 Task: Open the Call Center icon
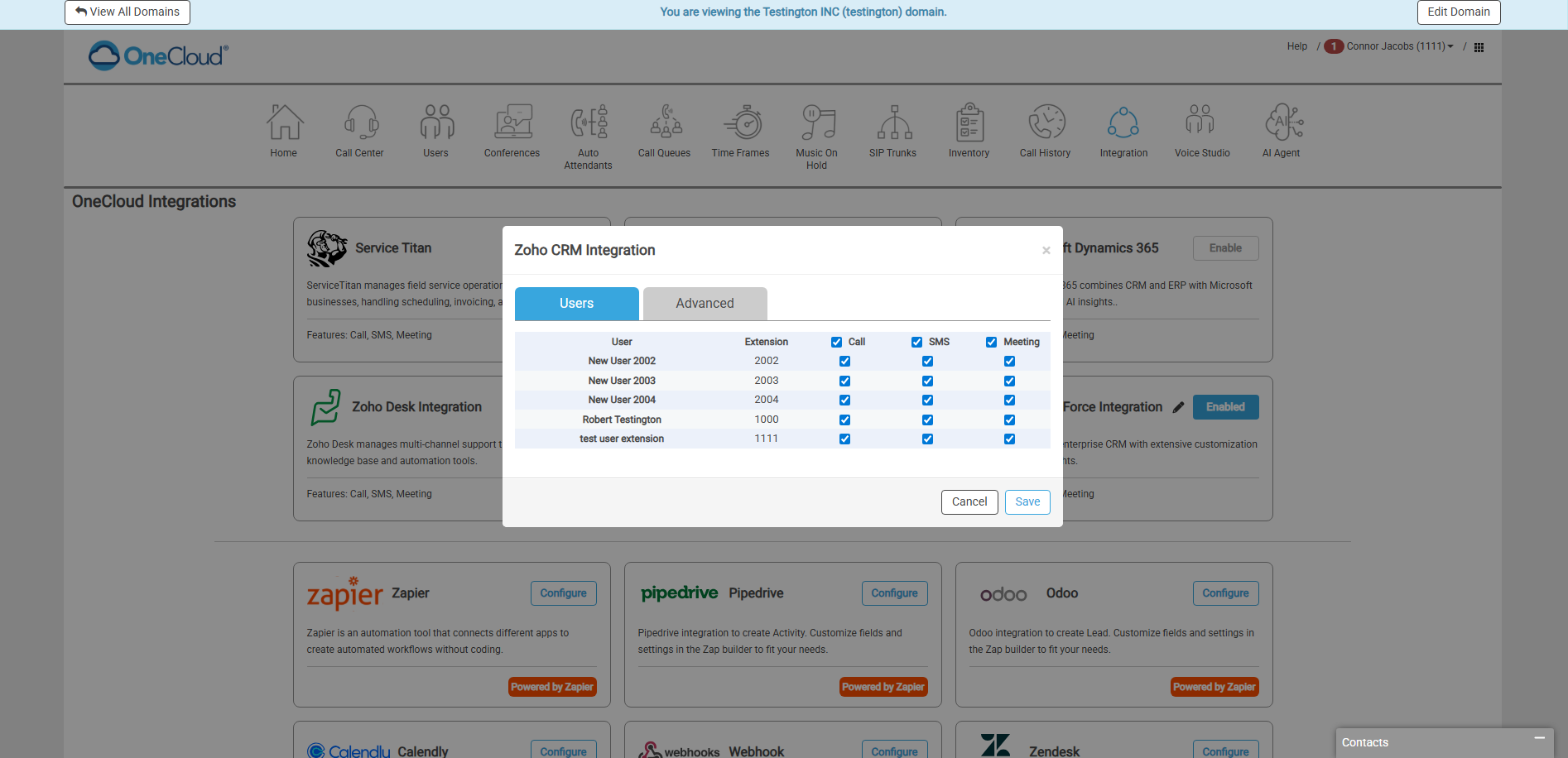pos(360,122)
